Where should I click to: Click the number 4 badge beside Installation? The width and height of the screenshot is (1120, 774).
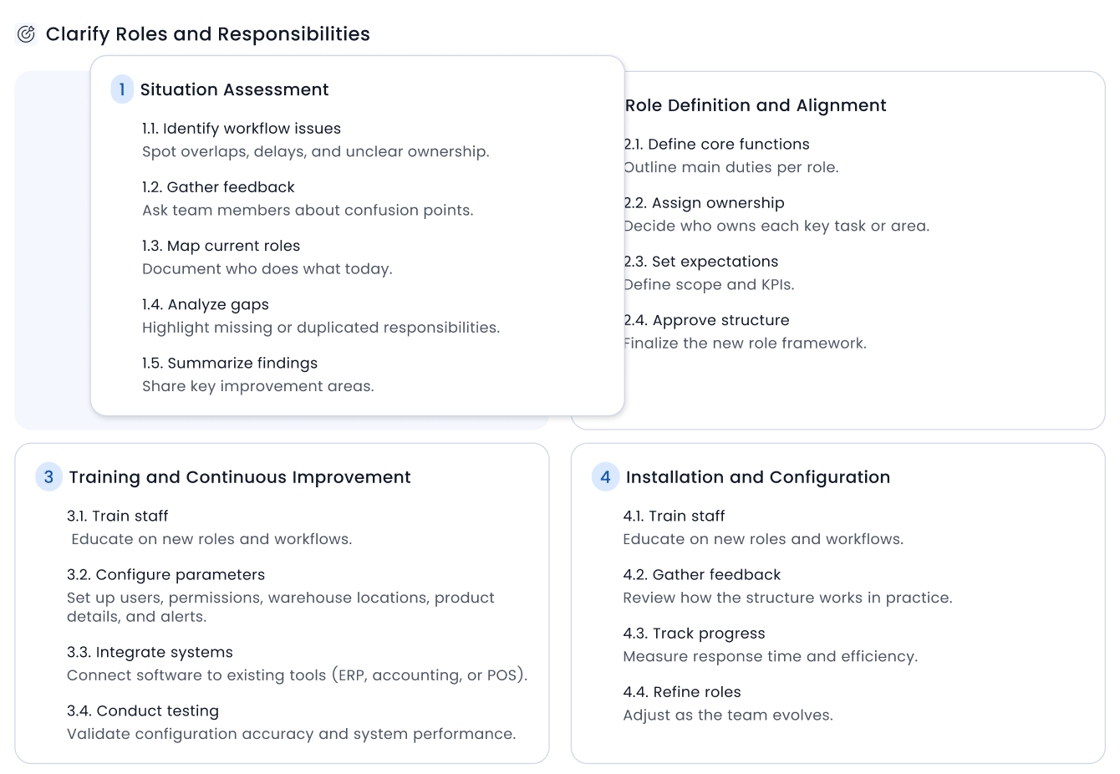click(x=604, y=477)
